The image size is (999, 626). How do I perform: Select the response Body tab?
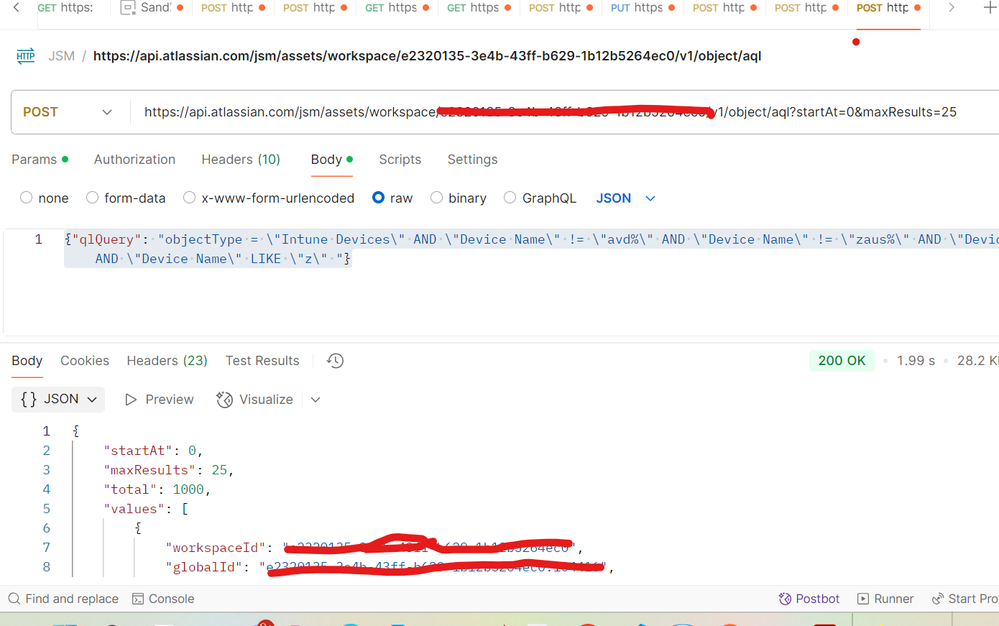click(x=27, y=360)
